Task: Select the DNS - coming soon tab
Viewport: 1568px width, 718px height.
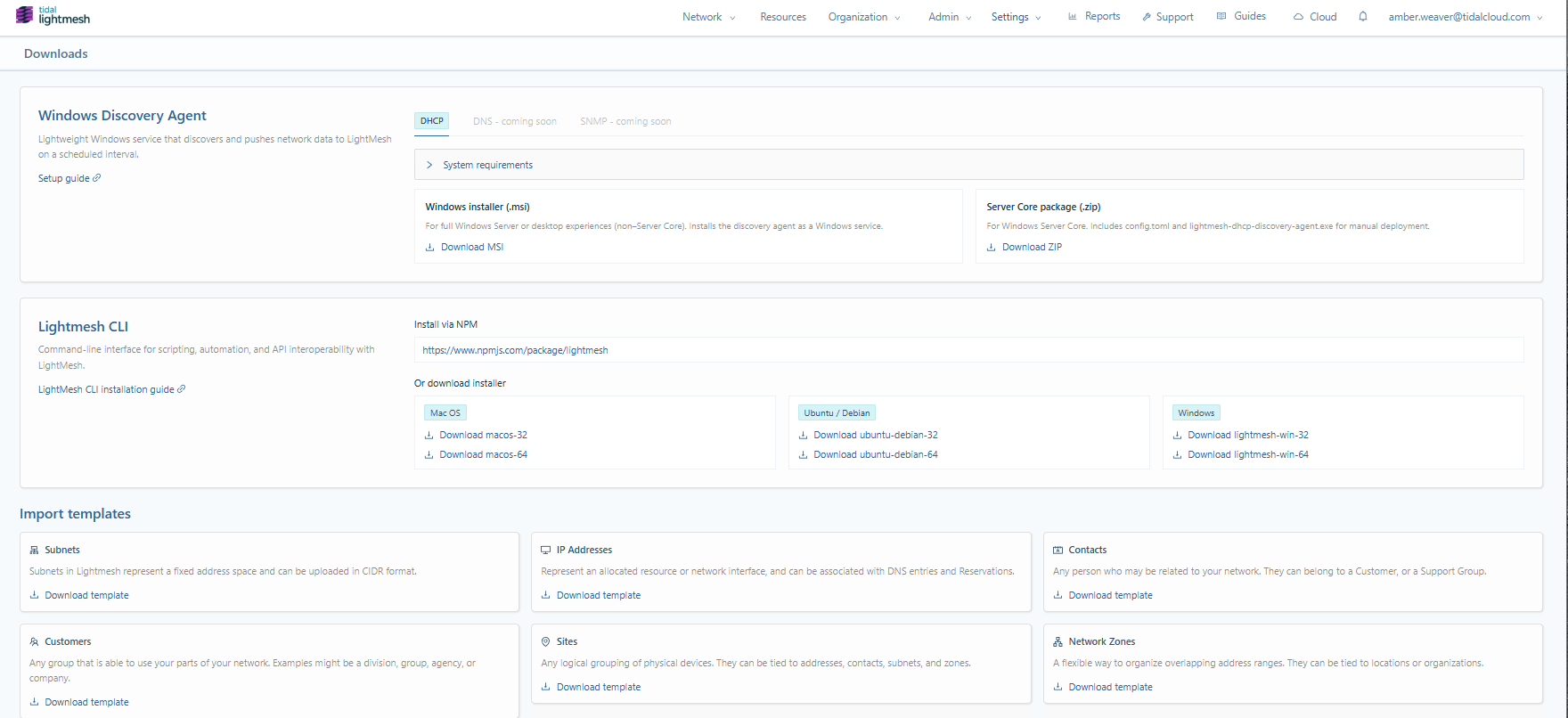Action: pyautogui.click(x=515, y=122)
